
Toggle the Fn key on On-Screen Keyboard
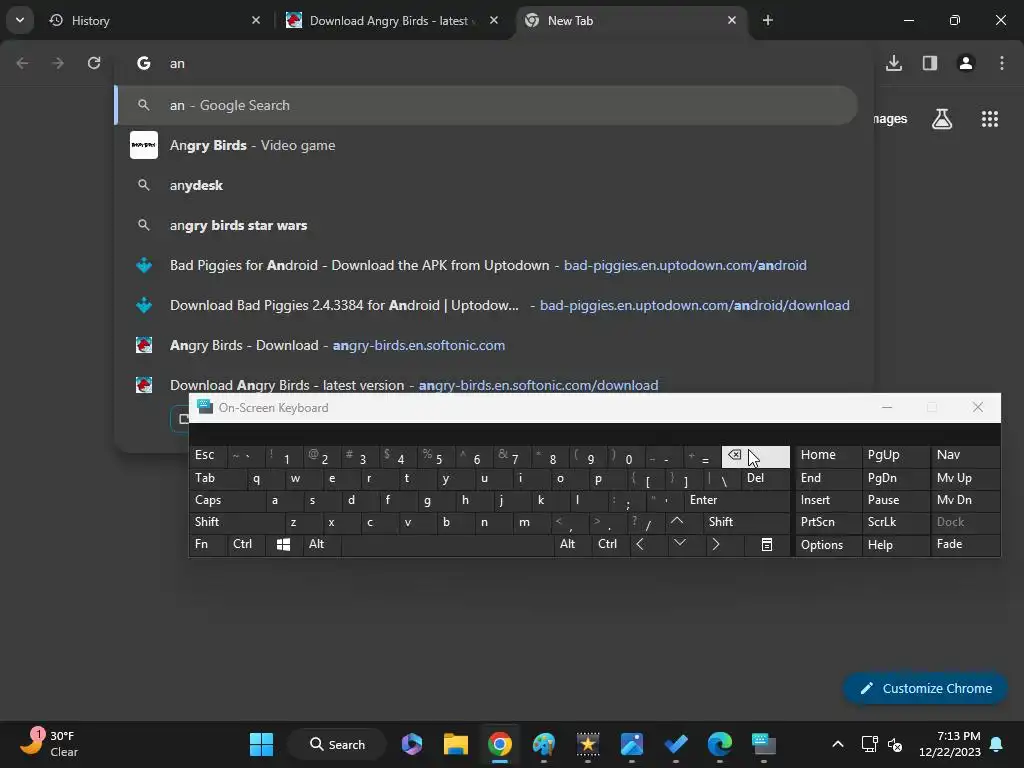(208, 544)
